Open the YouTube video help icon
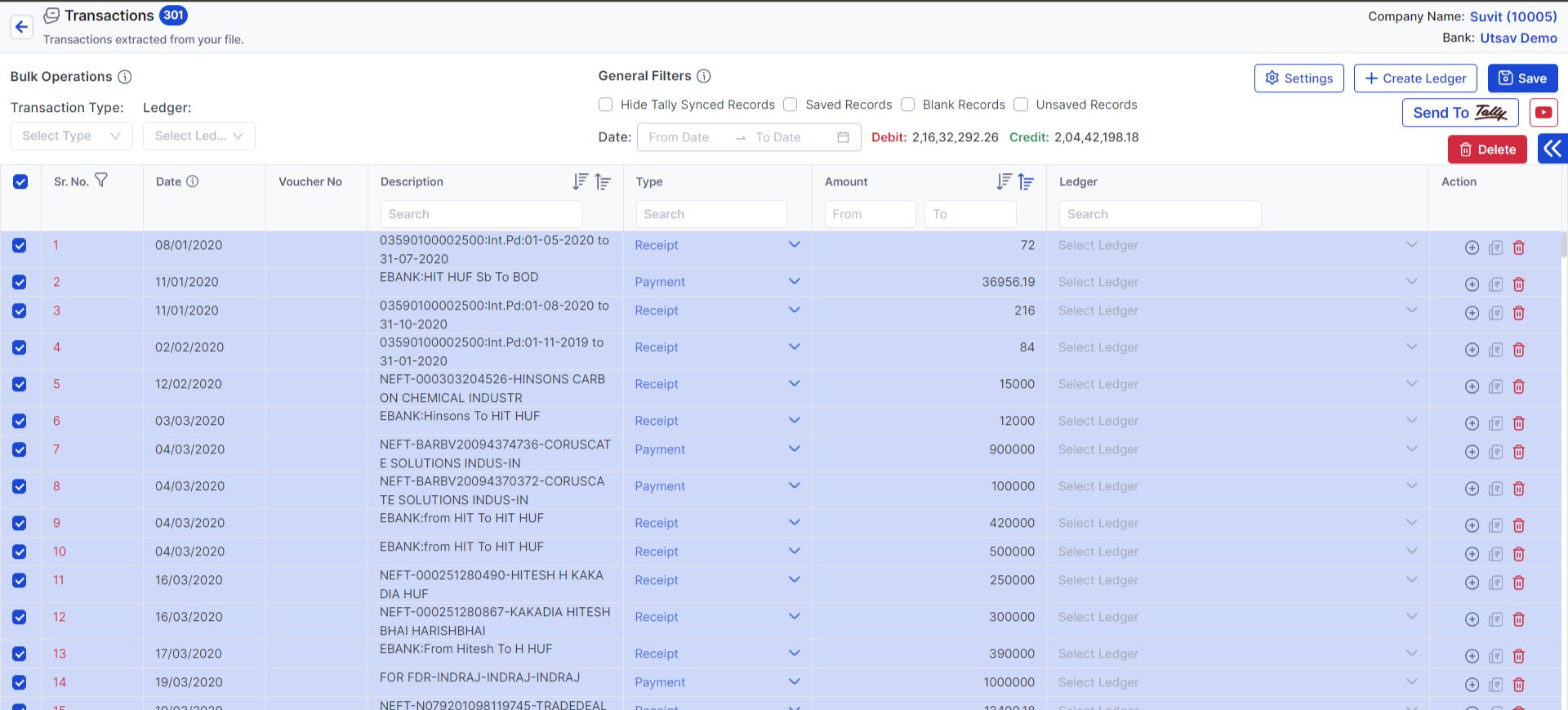This screenshot has height=710, width=1568. 1543,113
